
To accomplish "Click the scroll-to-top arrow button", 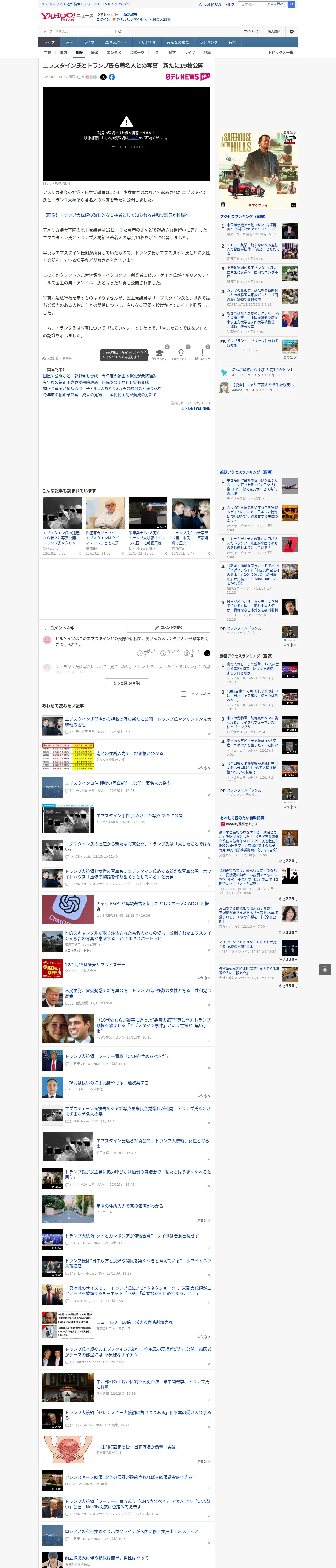I will click(x=325, y=970).
